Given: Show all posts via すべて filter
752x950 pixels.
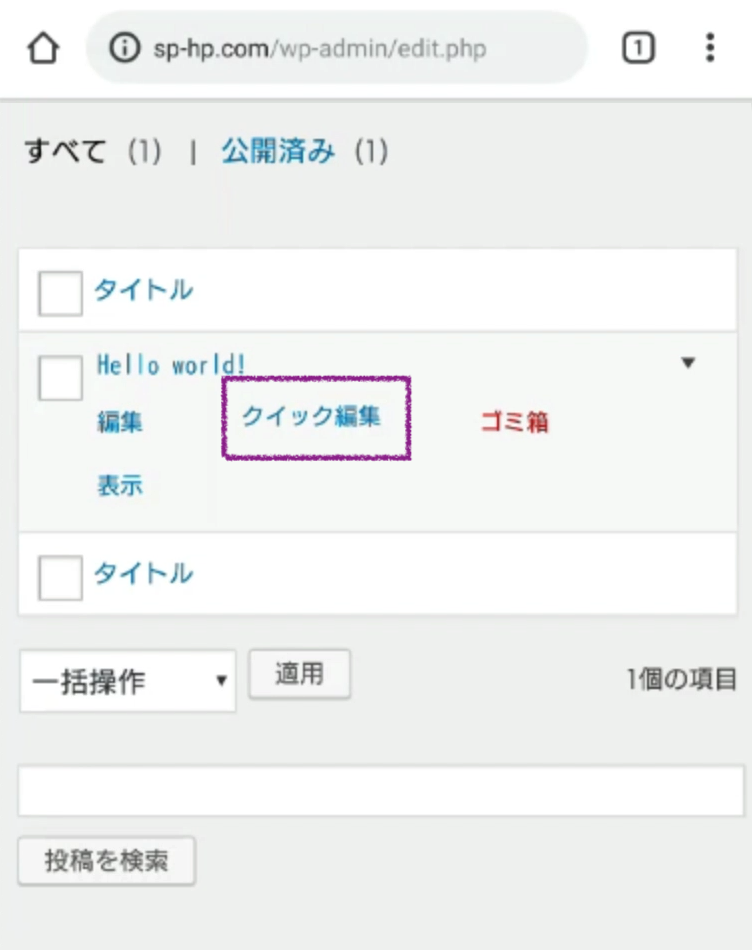Looking at the screenshot, I should pyautogui.click(x=66, y=152).
